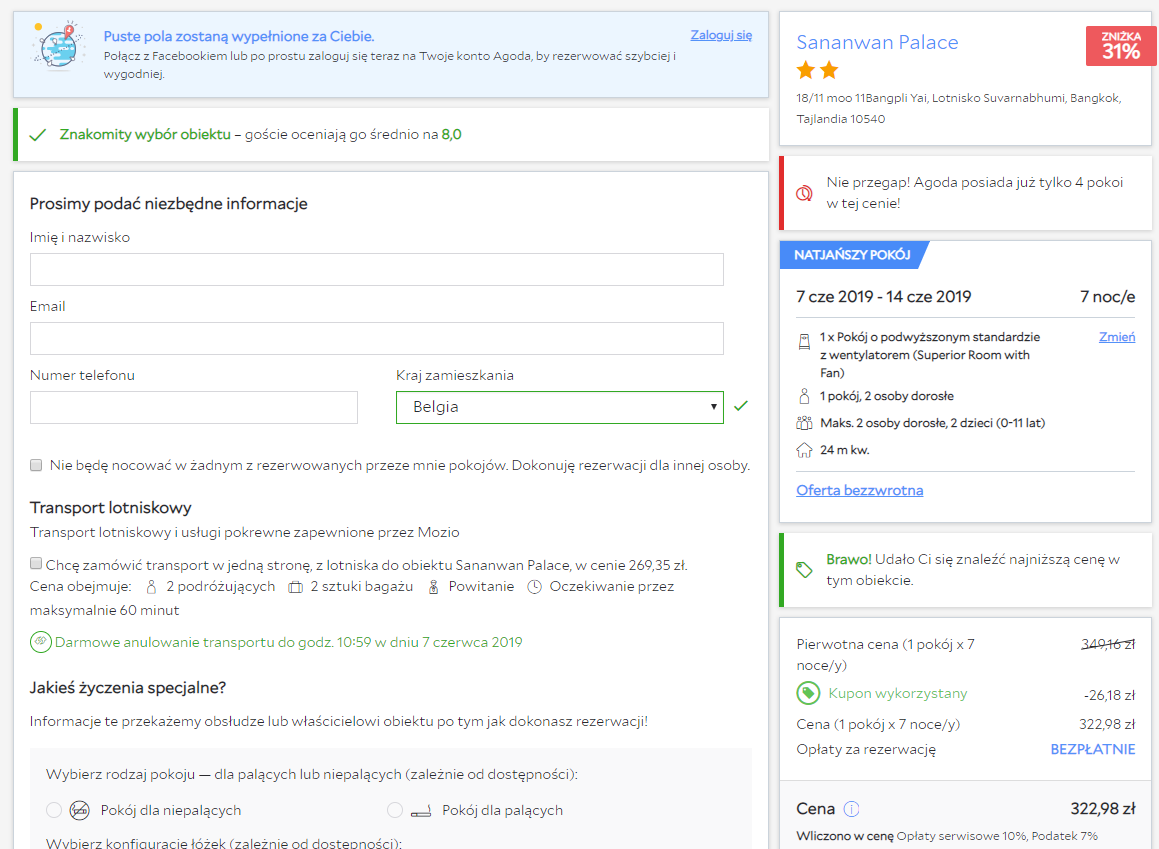The width and height of the screenshot is (1159, 849).
Task: Click the Imię i nazwisko field
Action: tap(376, 270)
